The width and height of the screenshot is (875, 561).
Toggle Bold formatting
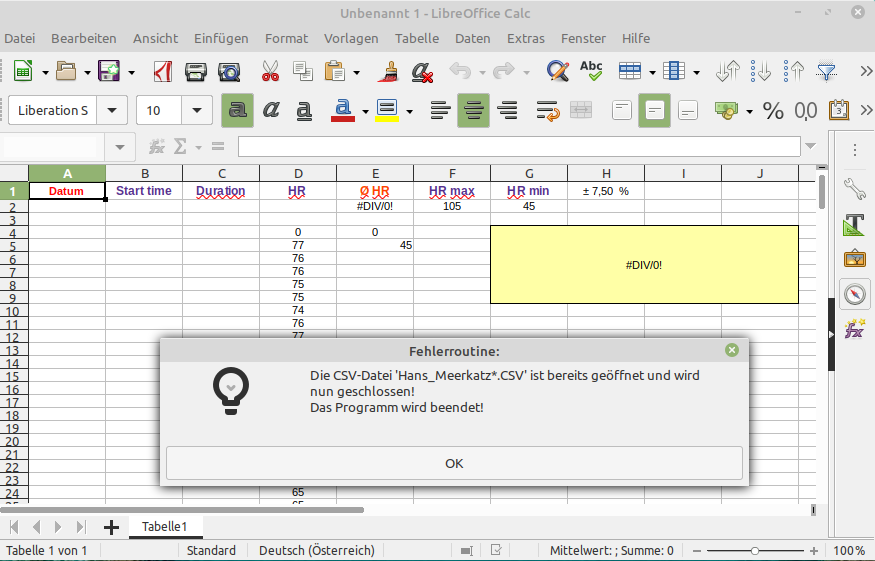click(x=237, y=110)
